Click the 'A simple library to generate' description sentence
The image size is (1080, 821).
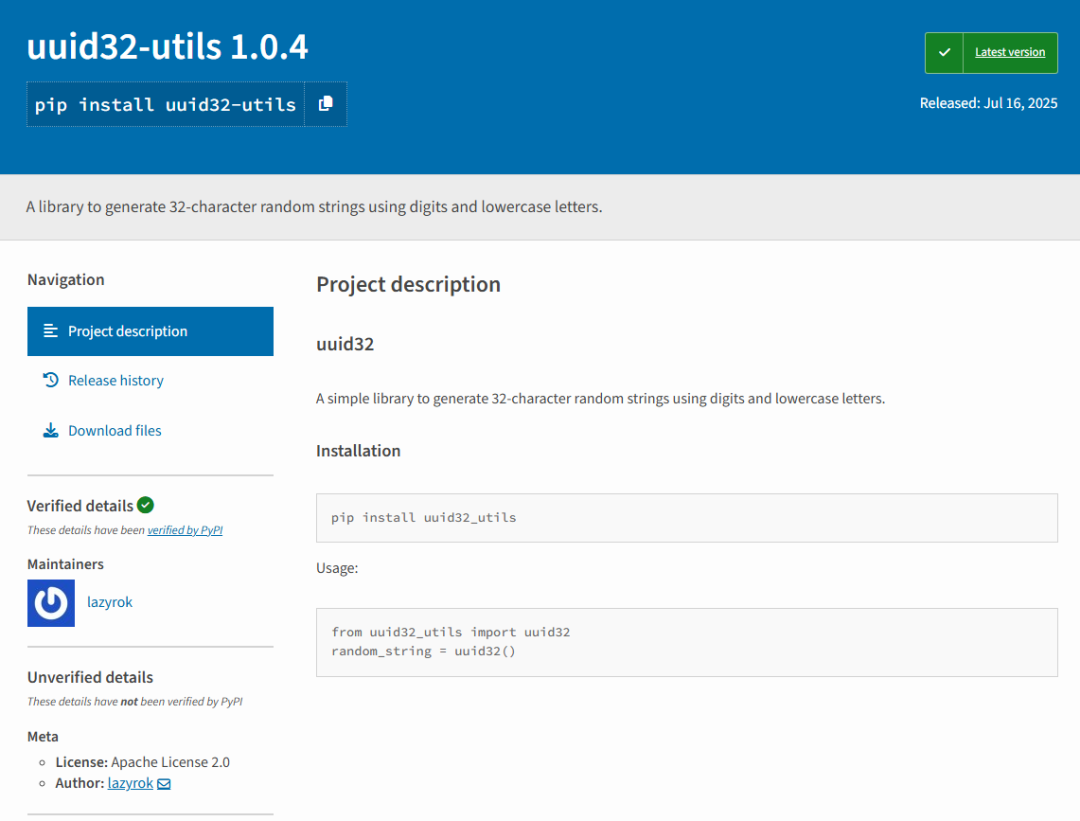601,399
